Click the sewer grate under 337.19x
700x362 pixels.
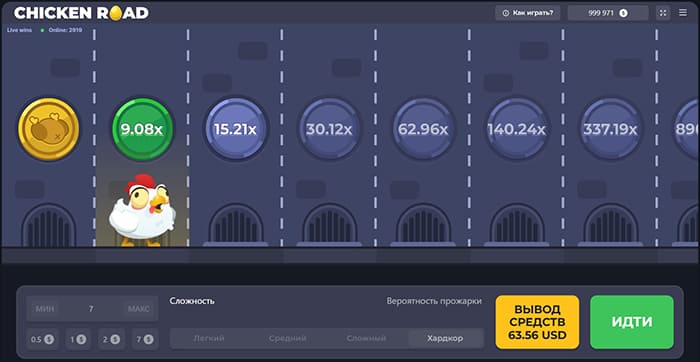(x=611, y=225)
